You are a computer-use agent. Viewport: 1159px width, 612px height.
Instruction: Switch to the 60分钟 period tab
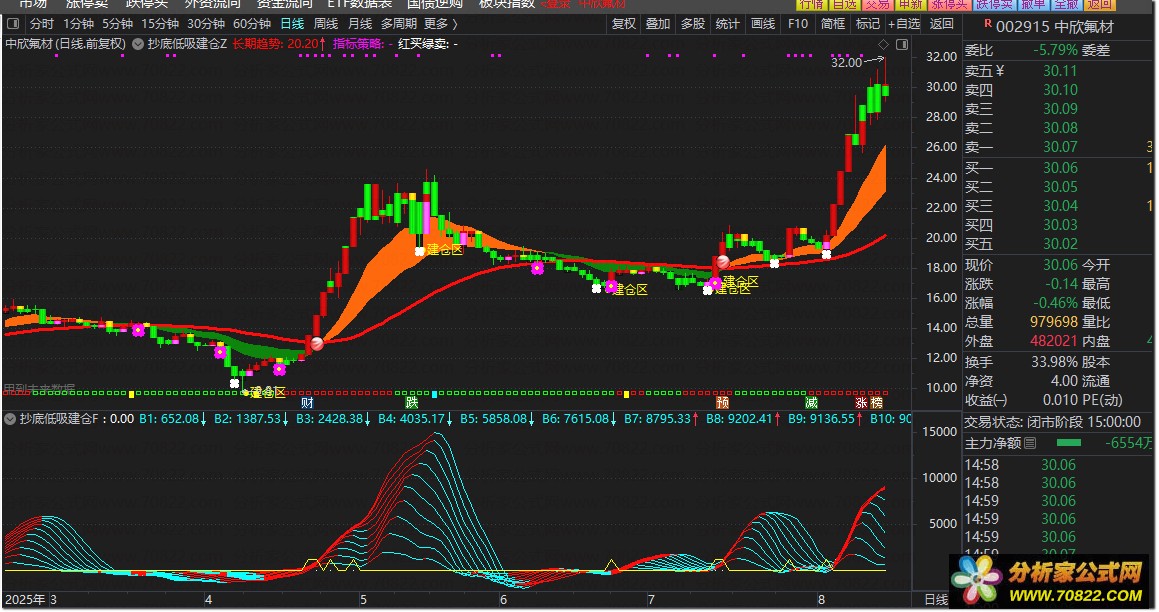coord(252,24)
